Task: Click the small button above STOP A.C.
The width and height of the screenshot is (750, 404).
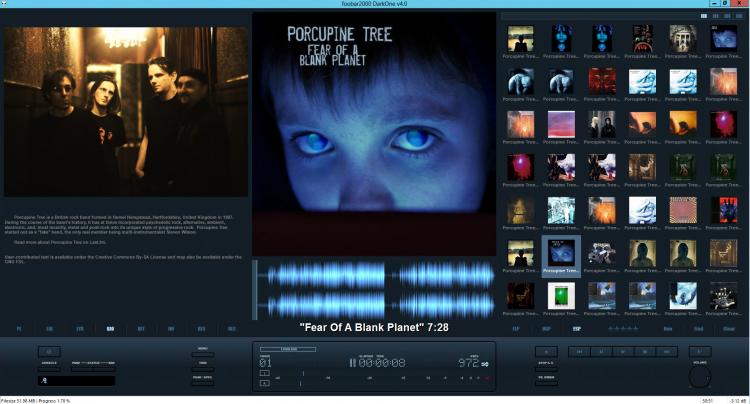Action: pos(546,352)
